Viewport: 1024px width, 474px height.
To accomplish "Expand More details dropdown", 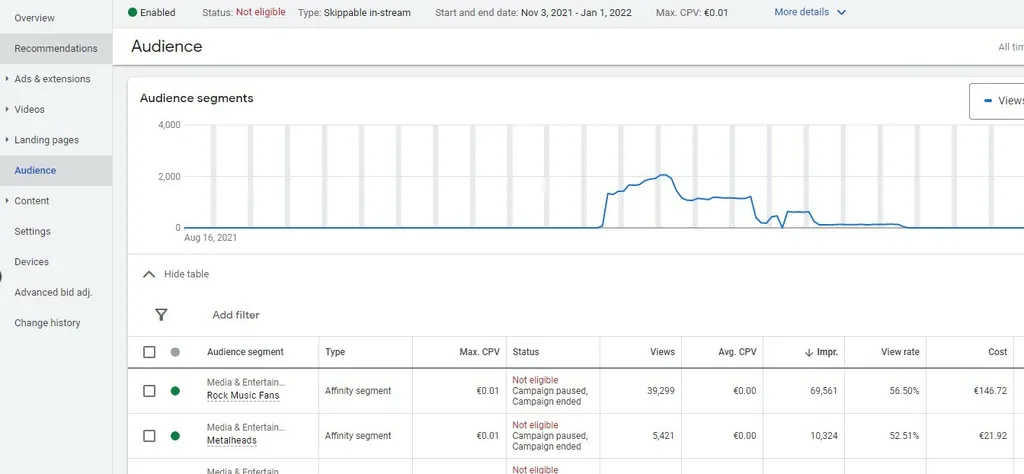I will (810, 13).
